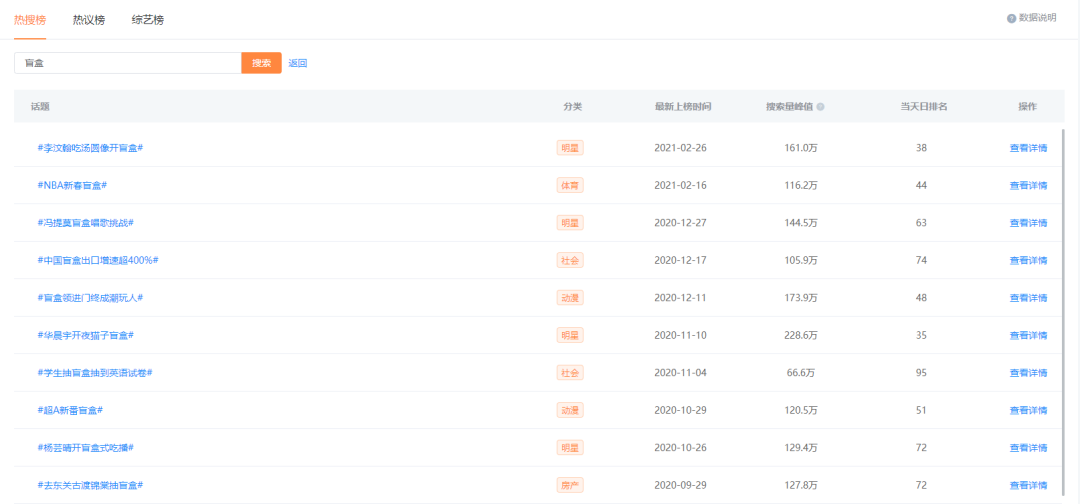Click the 社会 tag in 中国盲盒出口 row
The image size is (1080, 504).
pyautogui.click(x=570, y=260)
